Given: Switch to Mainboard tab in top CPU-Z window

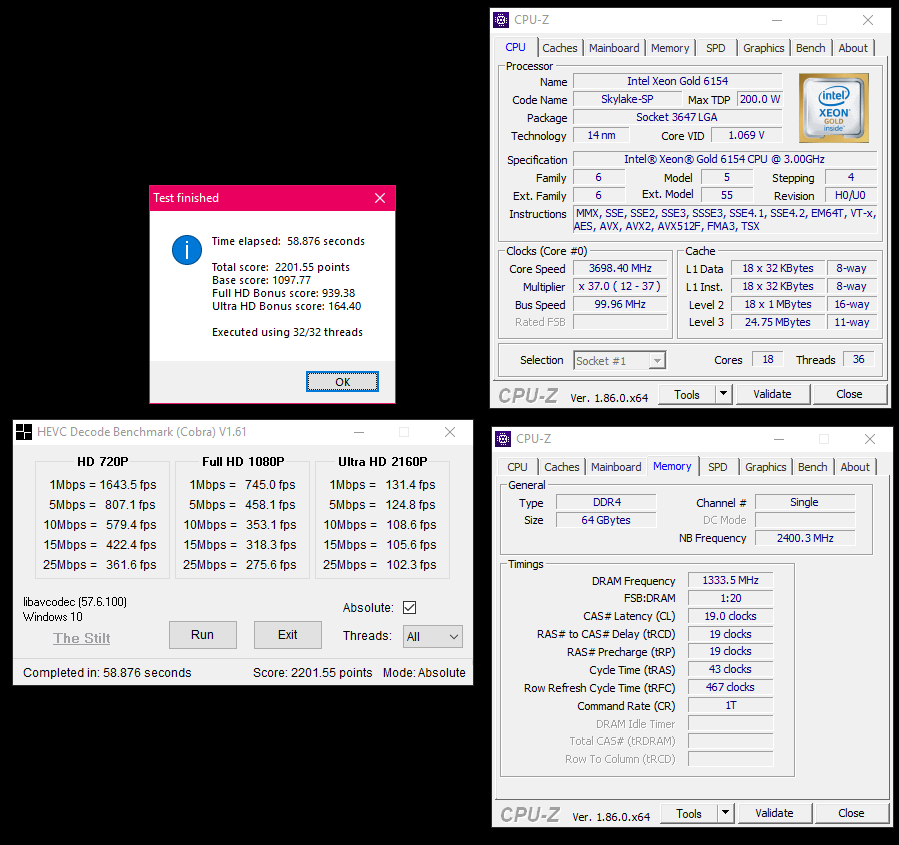Looking at the screenshot, I should [x=613, y=48].
